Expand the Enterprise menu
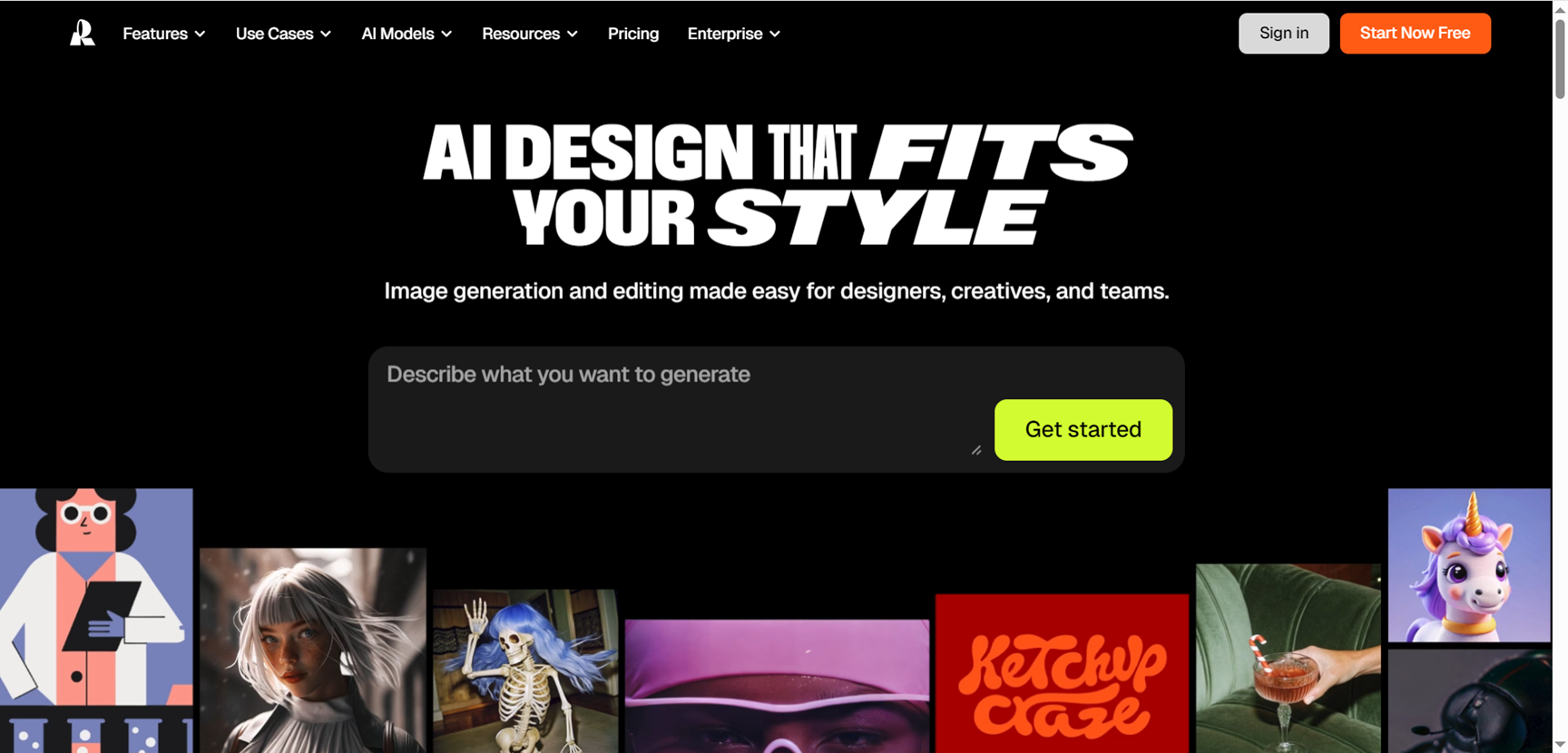The height and width of the screenshot is (753, 1568). (x=733, y=34)
